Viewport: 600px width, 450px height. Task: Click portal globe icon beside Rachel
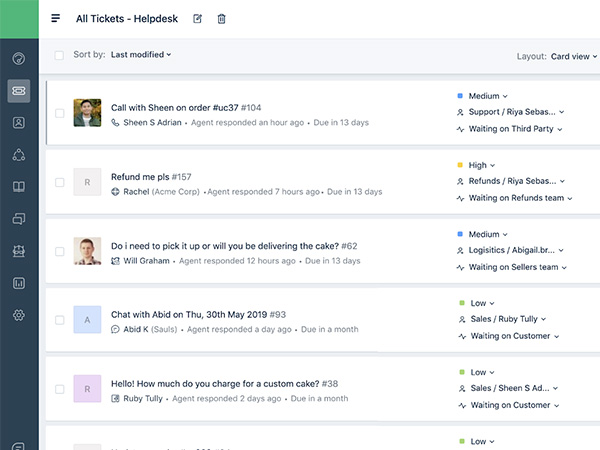pos(115,192)
